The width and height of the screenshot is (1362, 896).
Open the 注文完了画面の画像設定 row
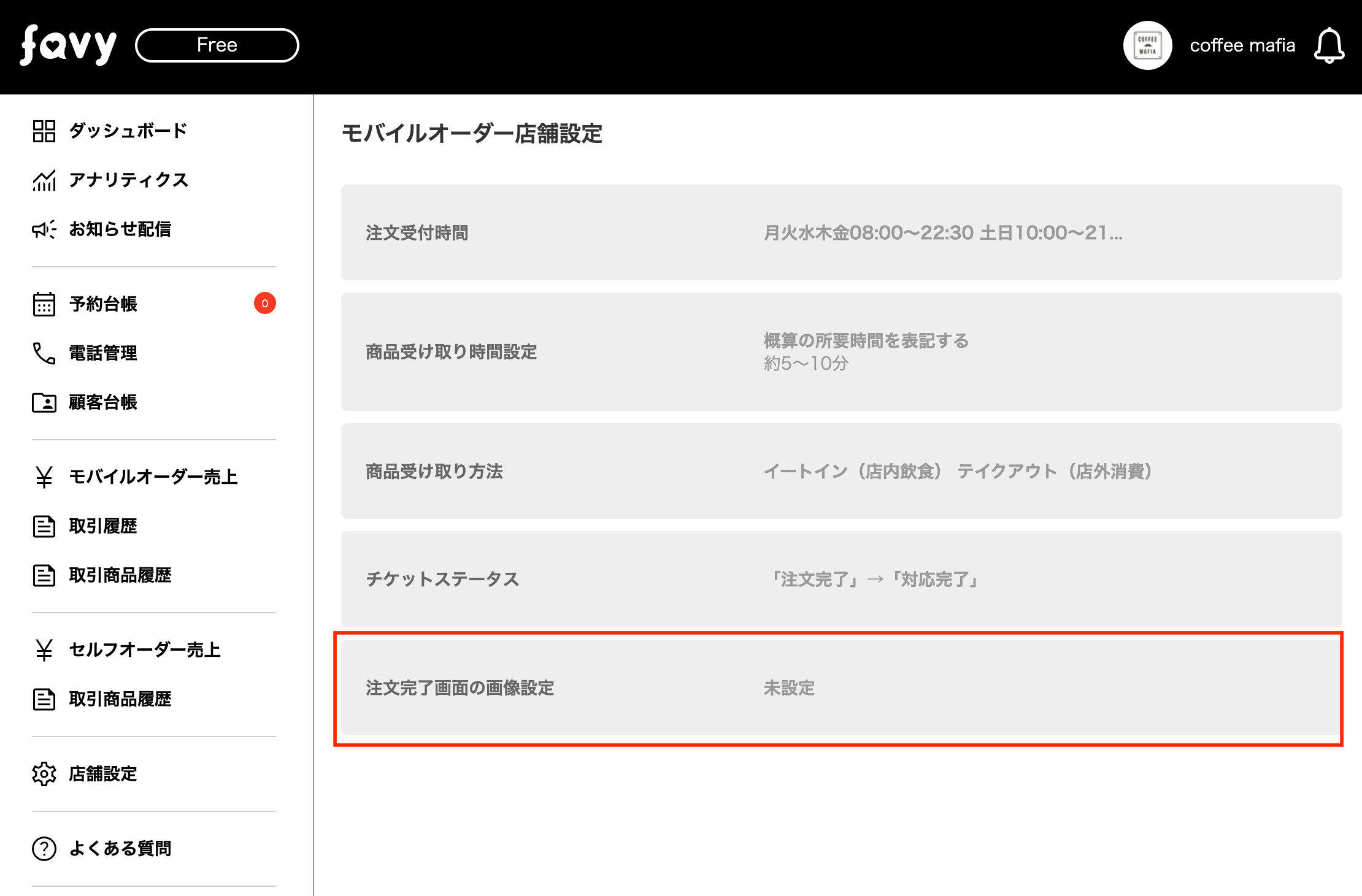[x=841, y=688]
